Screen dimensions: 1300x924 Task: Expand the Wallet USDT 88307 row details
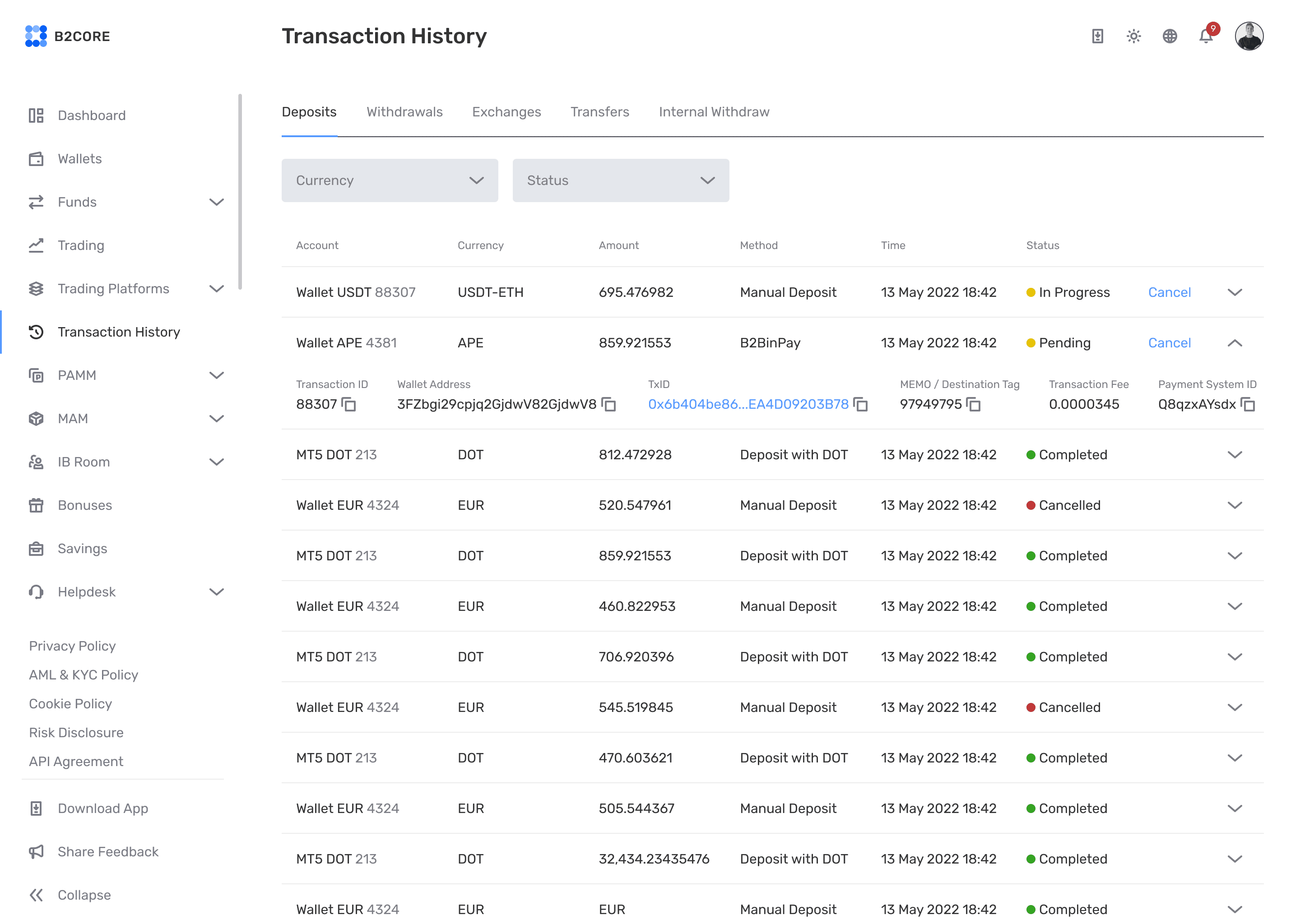pos(1235,292)
